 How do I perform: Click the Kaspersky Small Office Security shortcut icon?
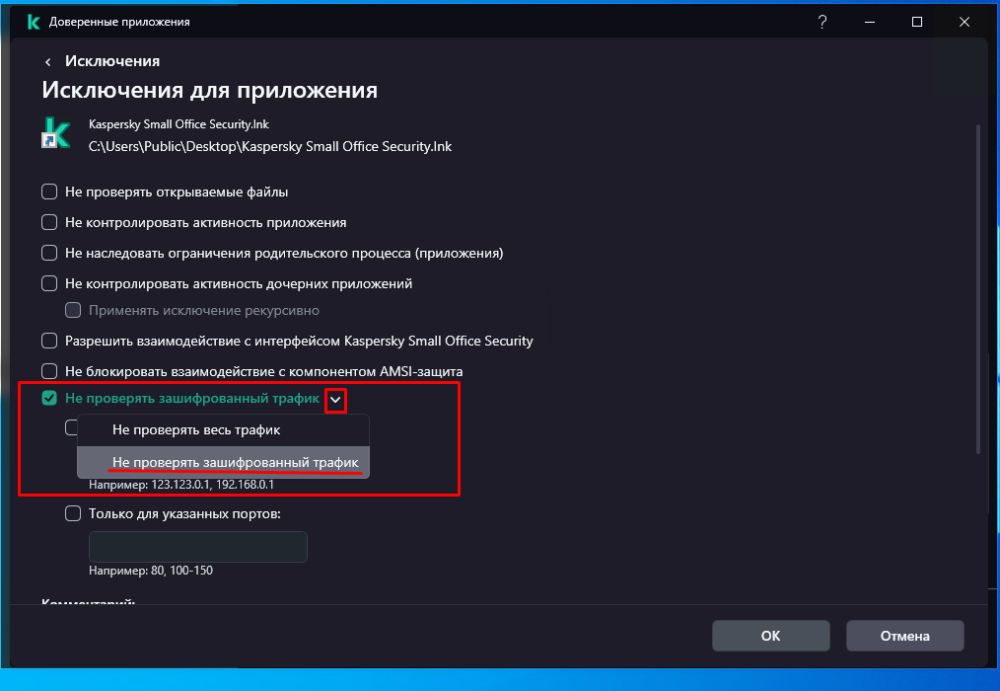(55, 133)
